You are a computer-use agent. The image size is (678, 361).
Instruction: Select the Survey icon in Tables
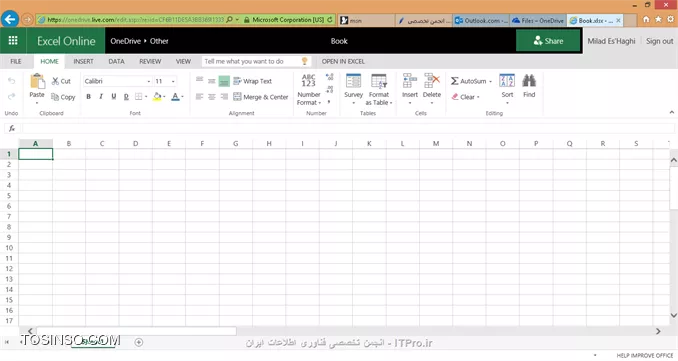[353, 81]
